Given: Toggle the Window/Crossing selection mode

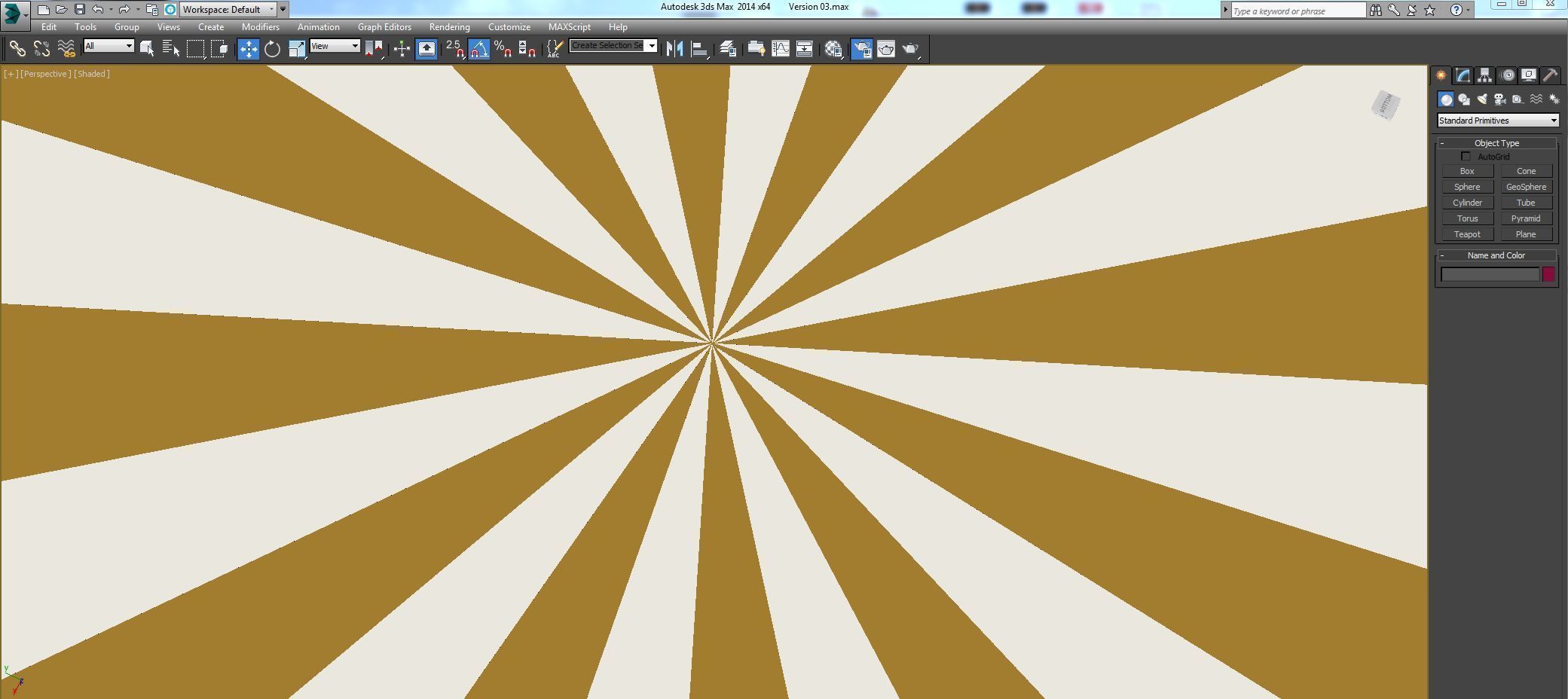Looking at the screenshot, I should [x=220, y=49].
